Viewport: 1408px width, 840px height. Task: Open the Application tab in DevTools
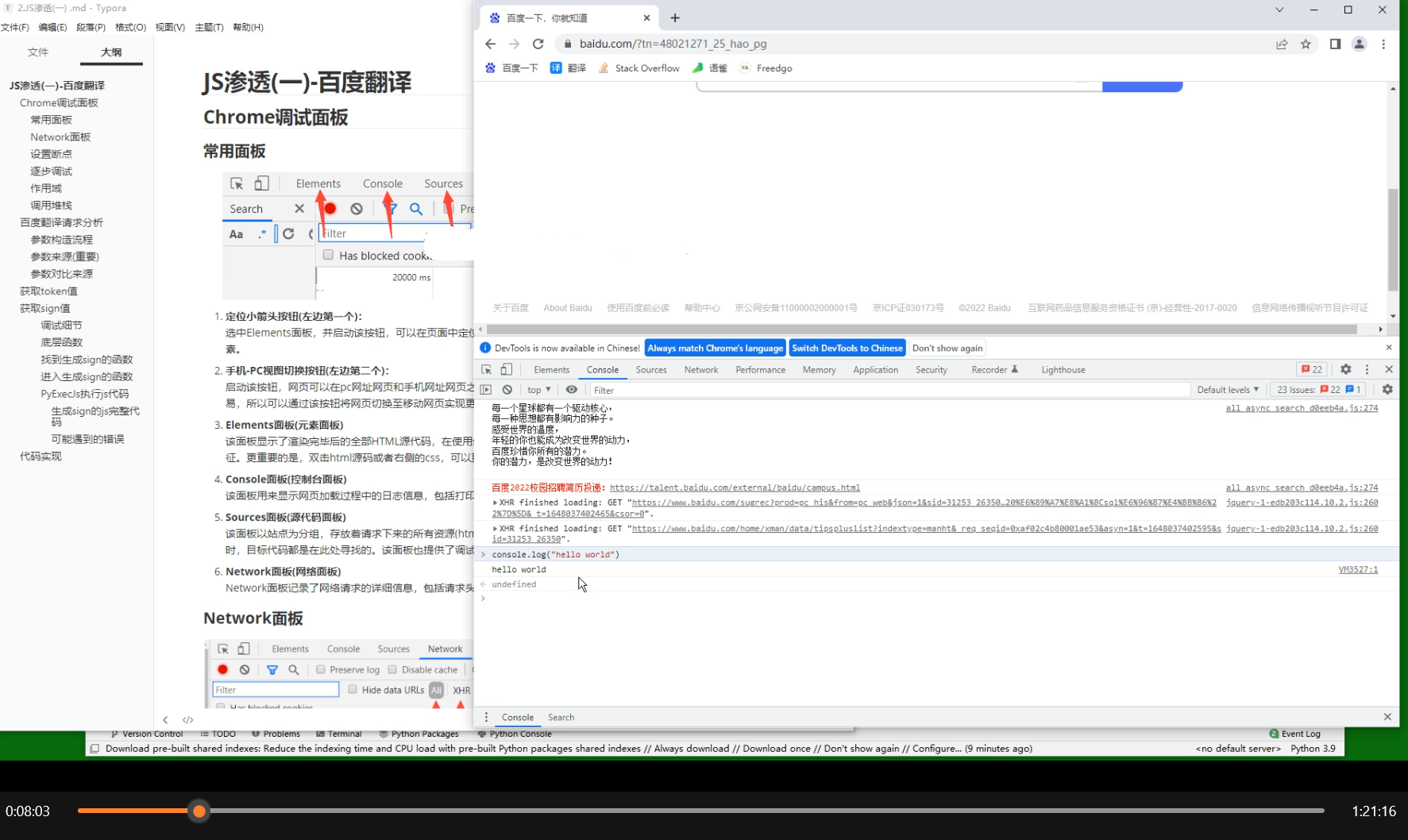coord(875,370)
